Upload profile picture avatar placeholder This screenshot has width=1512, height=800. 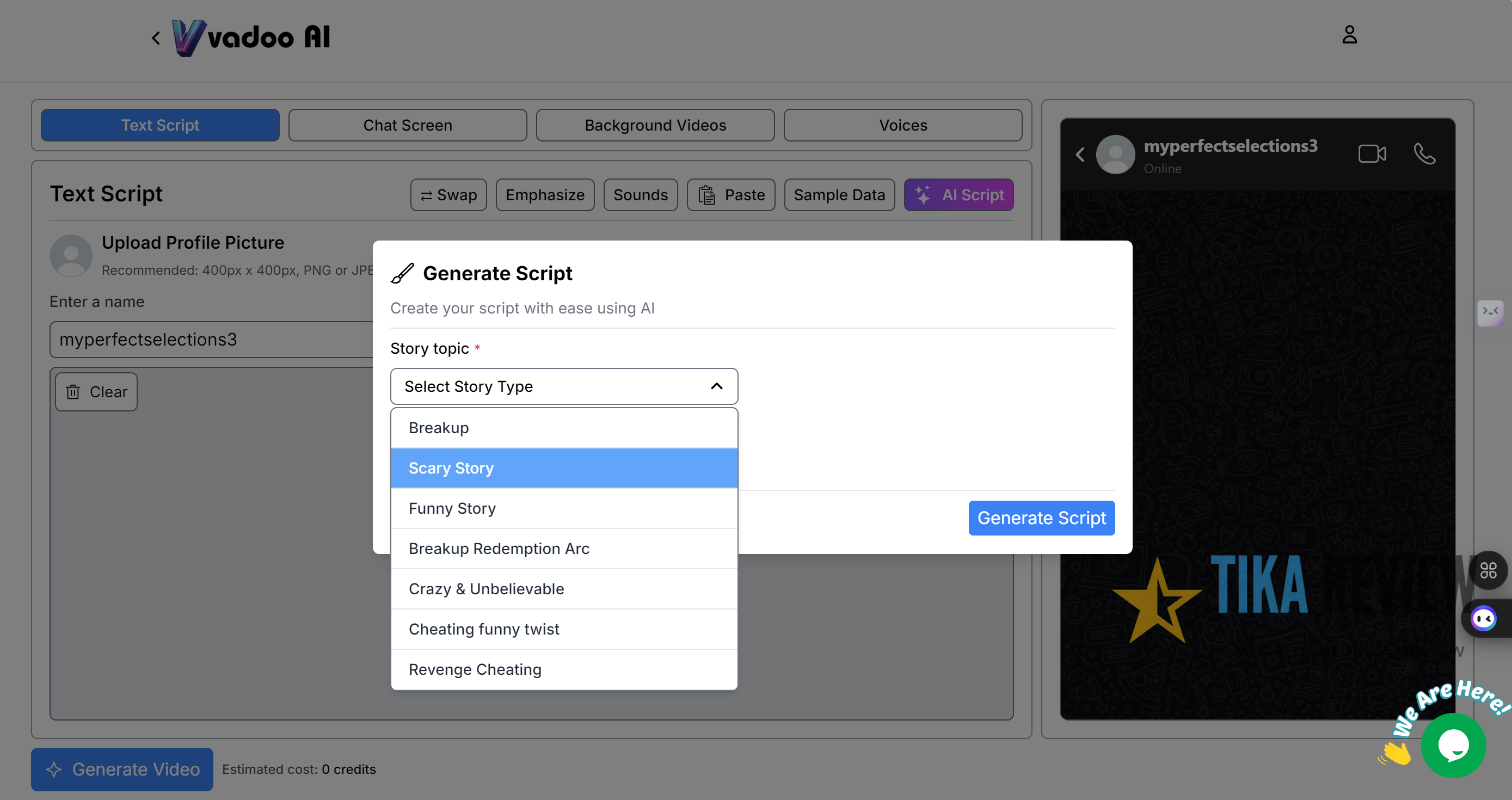(x=71, y=255)
